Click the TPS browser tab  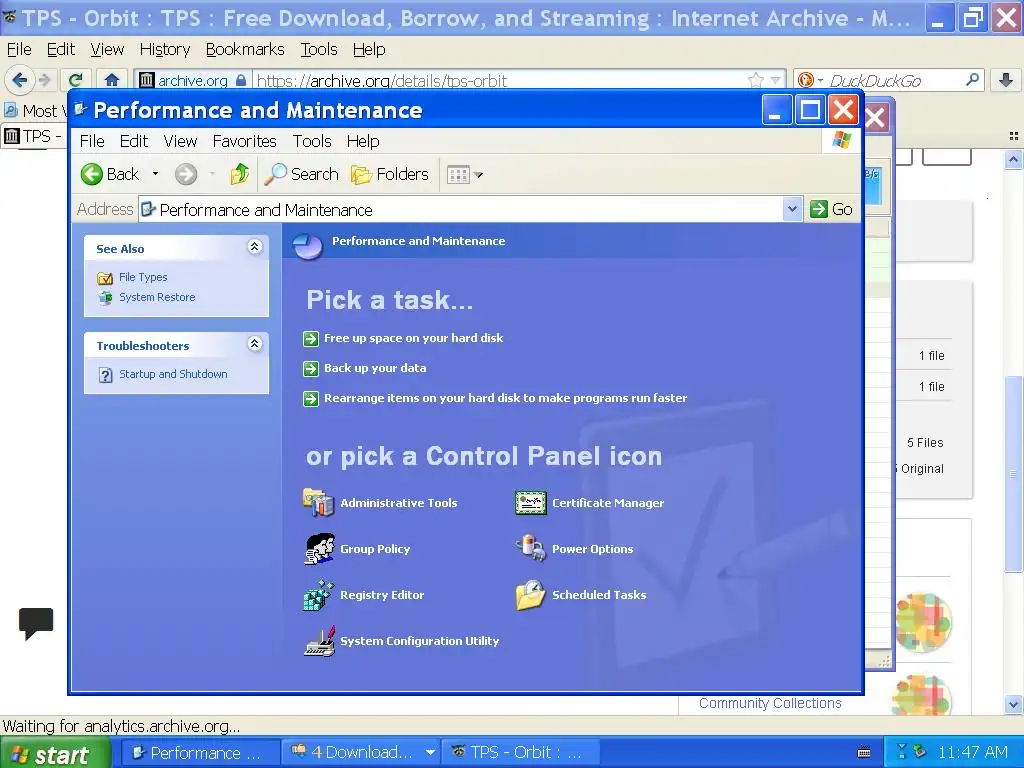[33, 136]
